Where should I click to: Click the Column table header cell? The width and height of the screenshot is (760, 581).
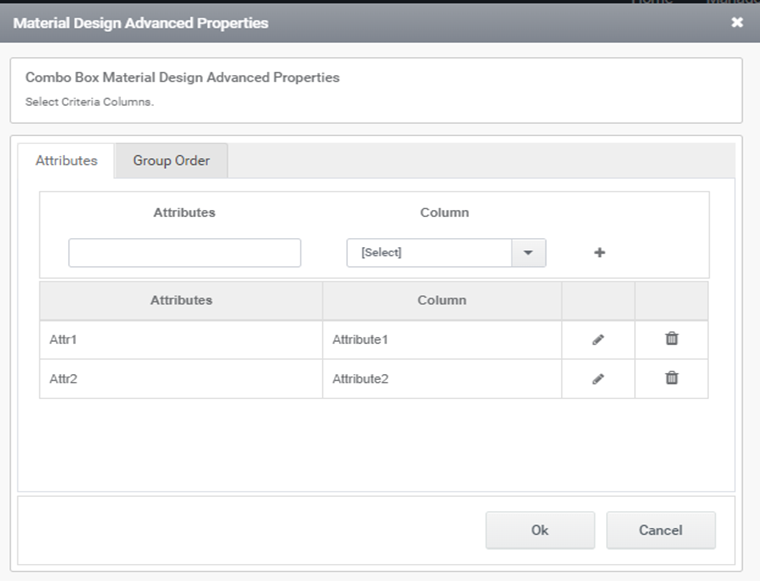441,300
